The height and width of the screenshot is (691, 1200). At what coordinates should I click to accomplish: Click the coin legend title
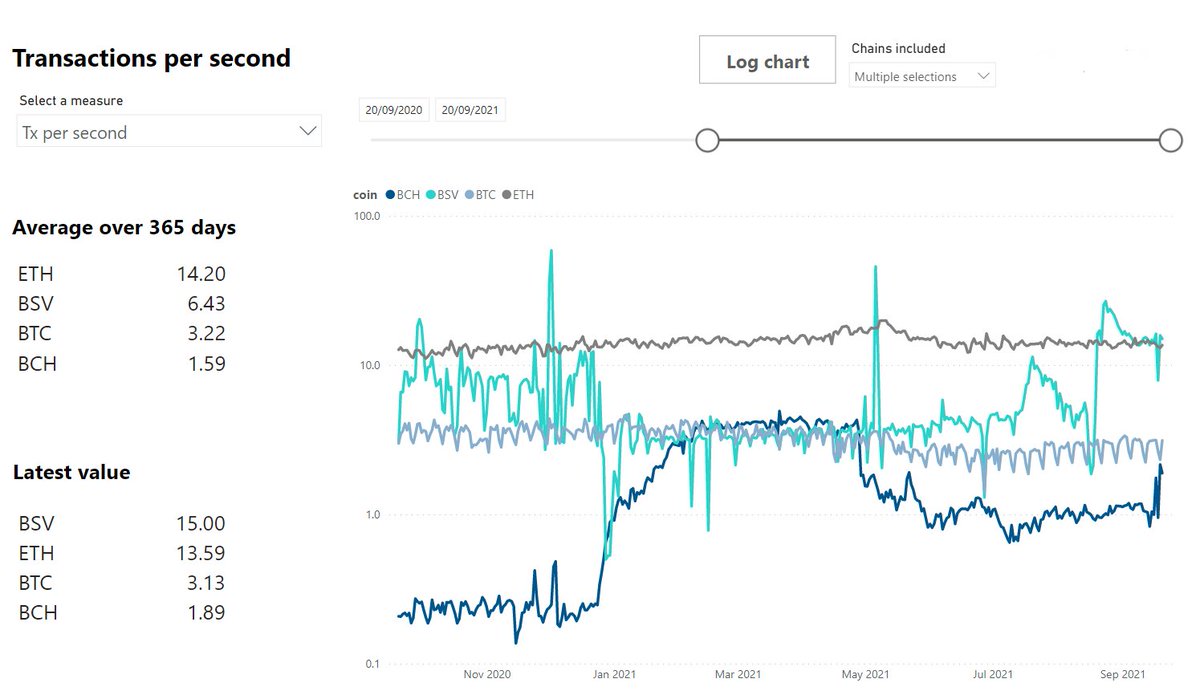pyautogui.click(x=365, y=195)
